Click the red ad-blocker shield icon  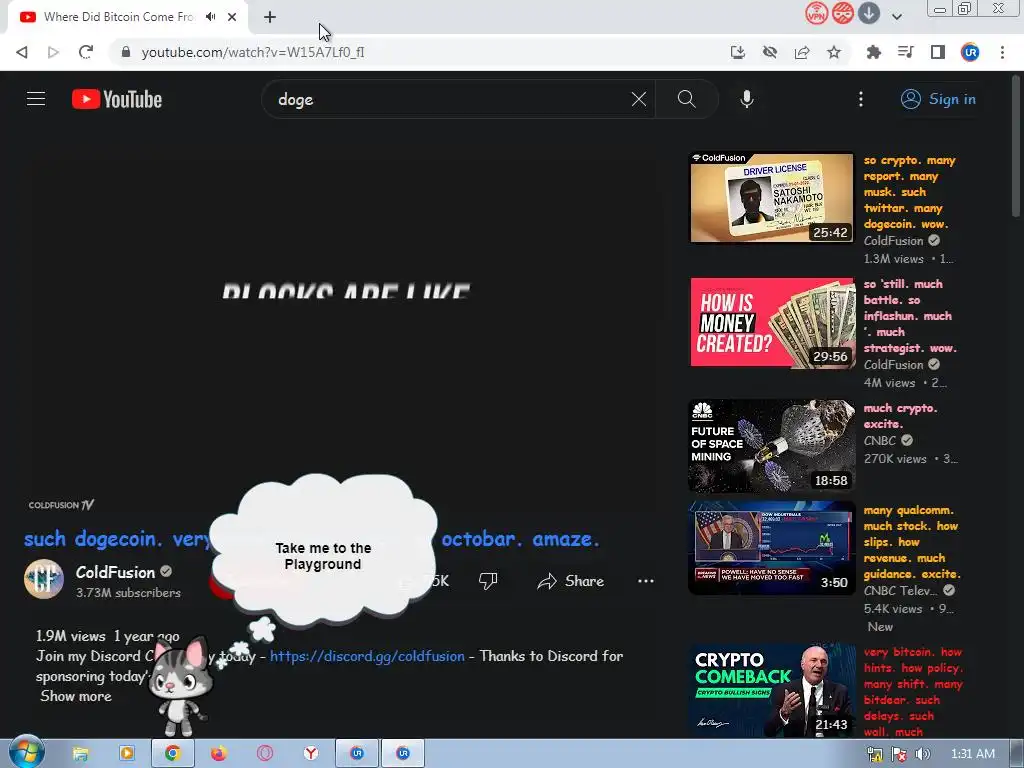click(x=842, y=13)
